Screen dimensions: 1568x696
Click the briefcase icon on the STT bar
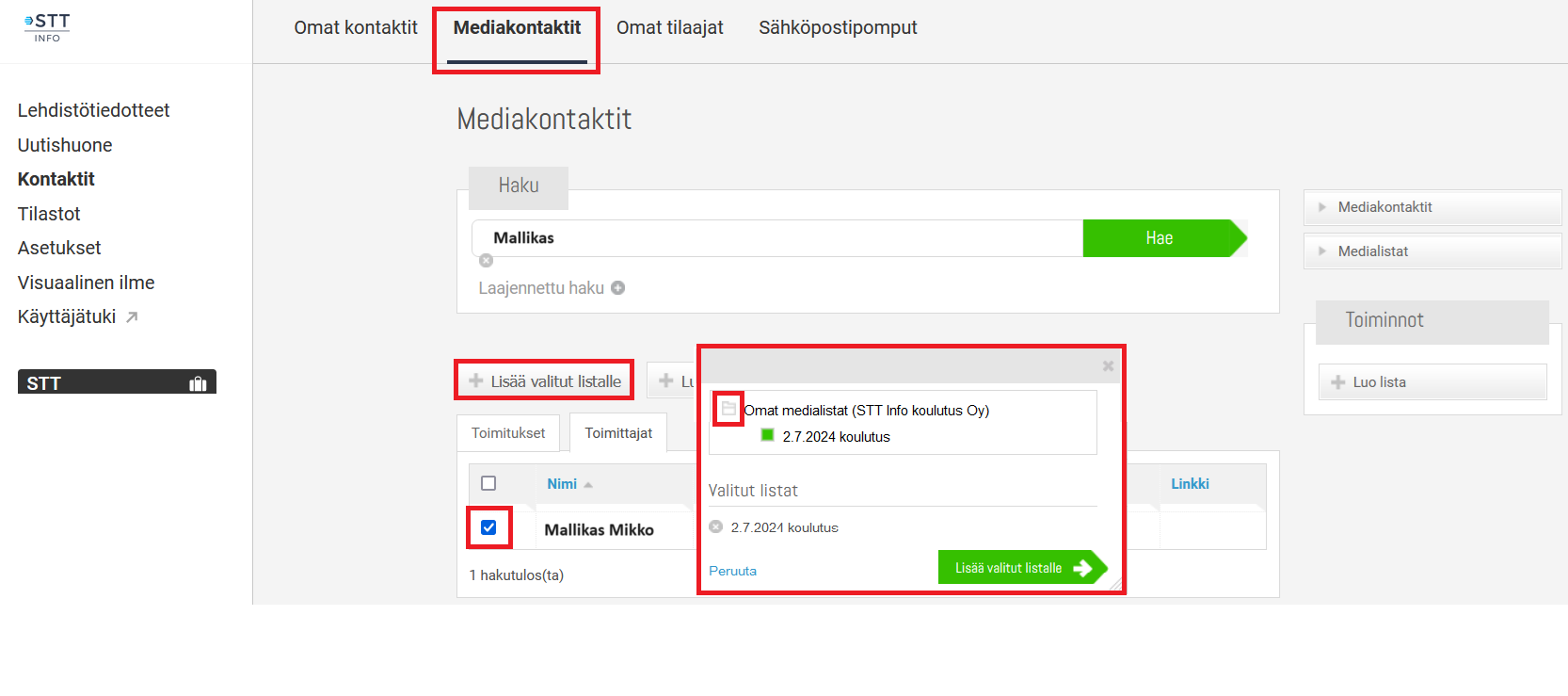(x=198, y=383)
